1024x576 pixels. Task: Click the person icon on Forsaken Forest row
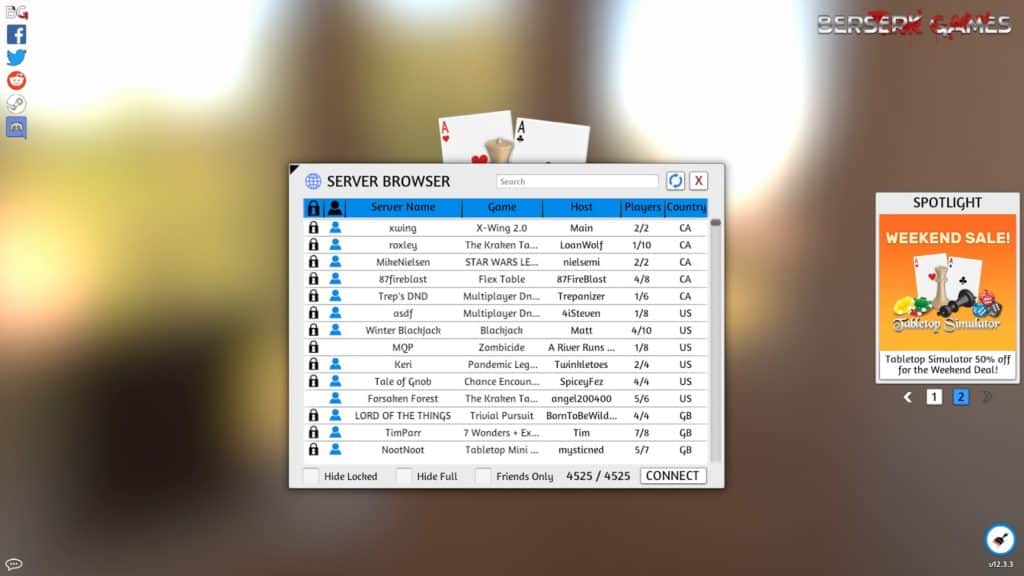pos(335,398)
